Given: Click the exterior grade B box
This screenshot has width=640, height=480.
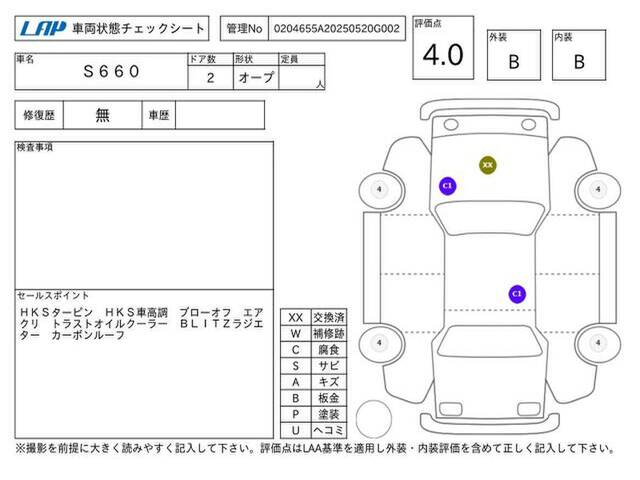Looking at the screenshot, I should pos(514,55).
